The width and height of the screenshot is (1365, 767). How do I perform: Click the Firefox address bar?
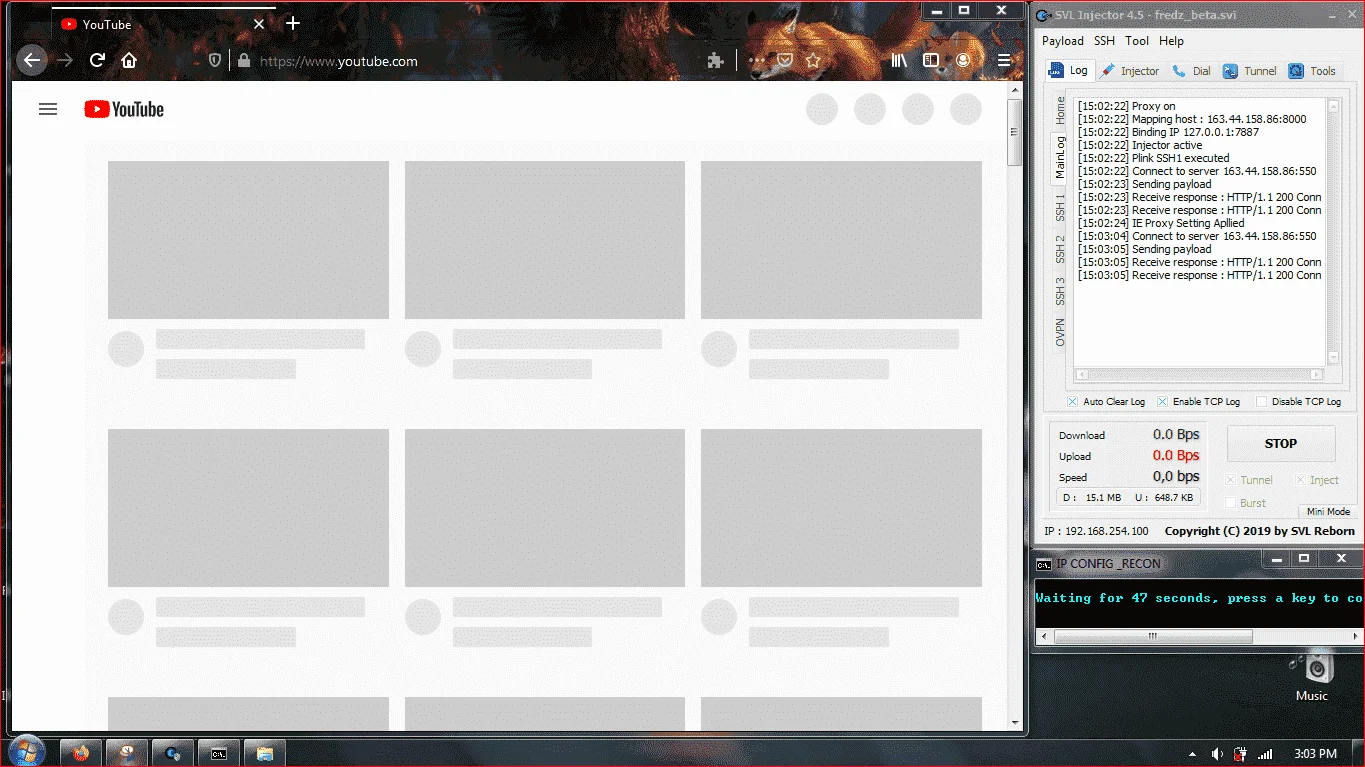pos(470,61)
